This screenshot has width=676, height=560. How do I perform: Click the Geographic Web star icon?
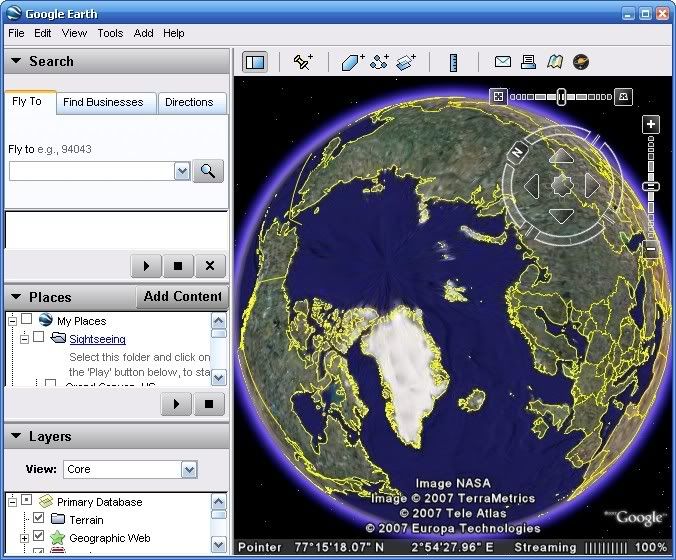57,538
